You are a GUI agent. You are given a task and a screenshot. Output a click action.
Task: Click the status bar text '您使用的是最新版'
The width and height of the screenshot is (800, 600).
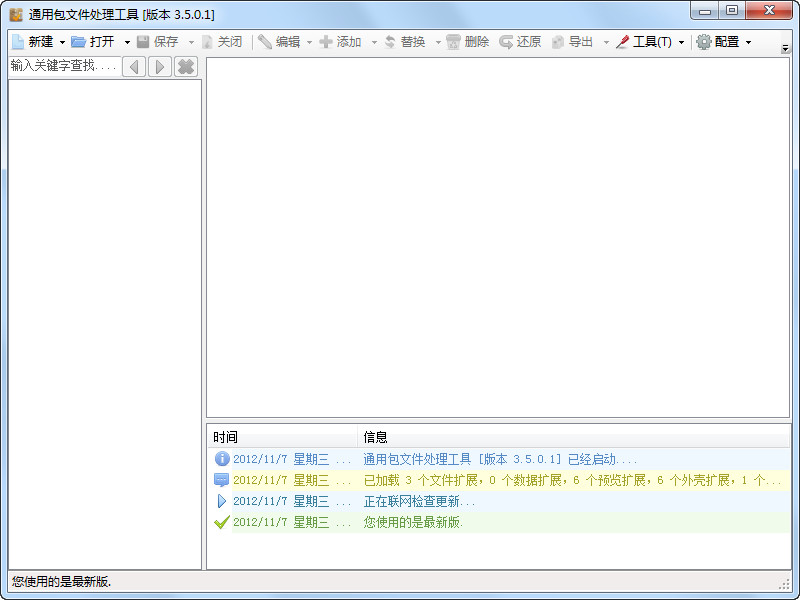coord(61,581)
